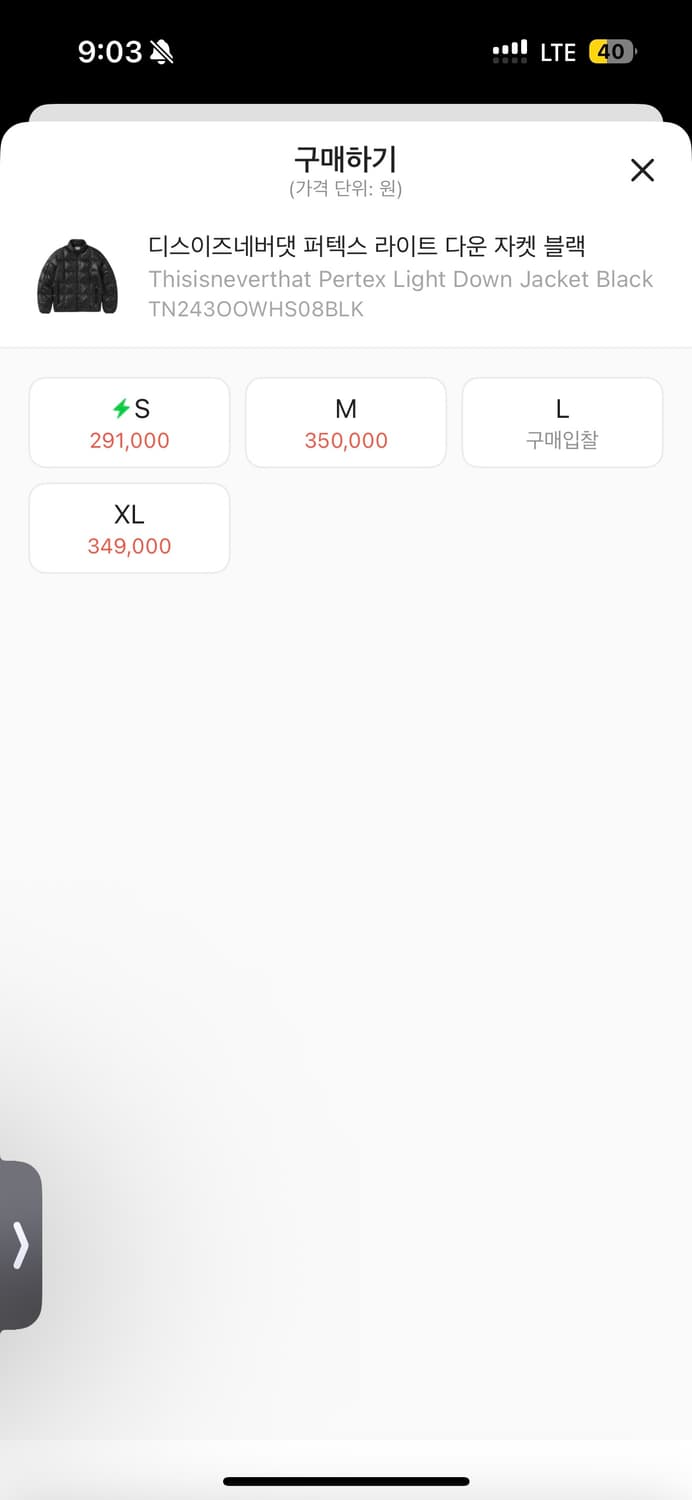Choose size L to place a purchase bid
692x1500 pixels.
[x=561, y=422]
